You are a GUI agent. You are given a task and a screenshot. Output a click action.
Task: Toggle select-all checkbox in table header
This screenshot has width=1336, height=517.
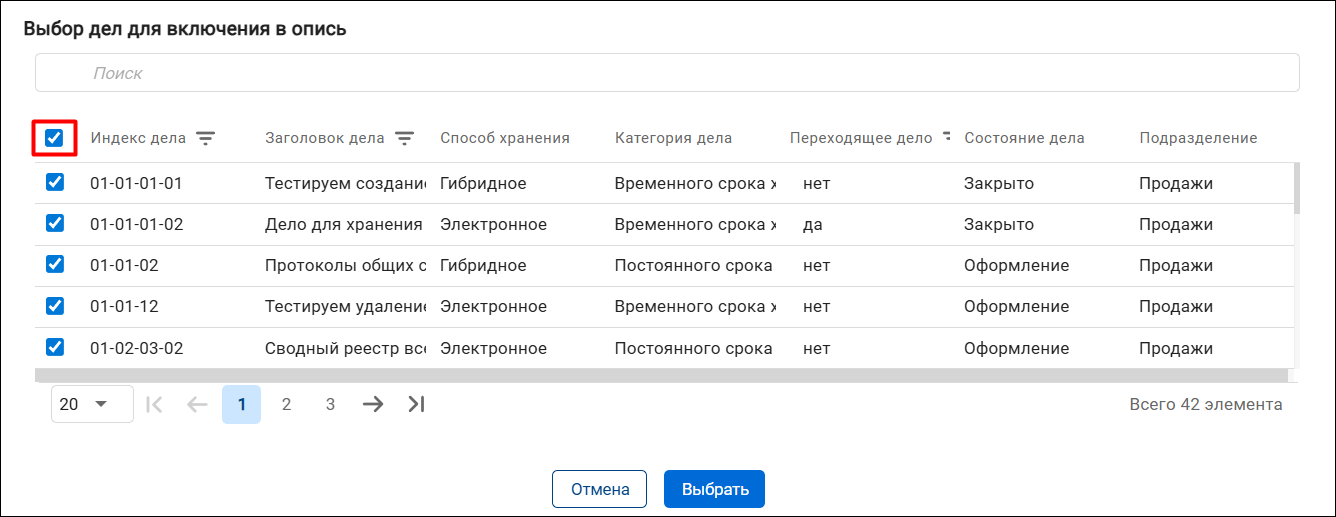coord(55,138)
